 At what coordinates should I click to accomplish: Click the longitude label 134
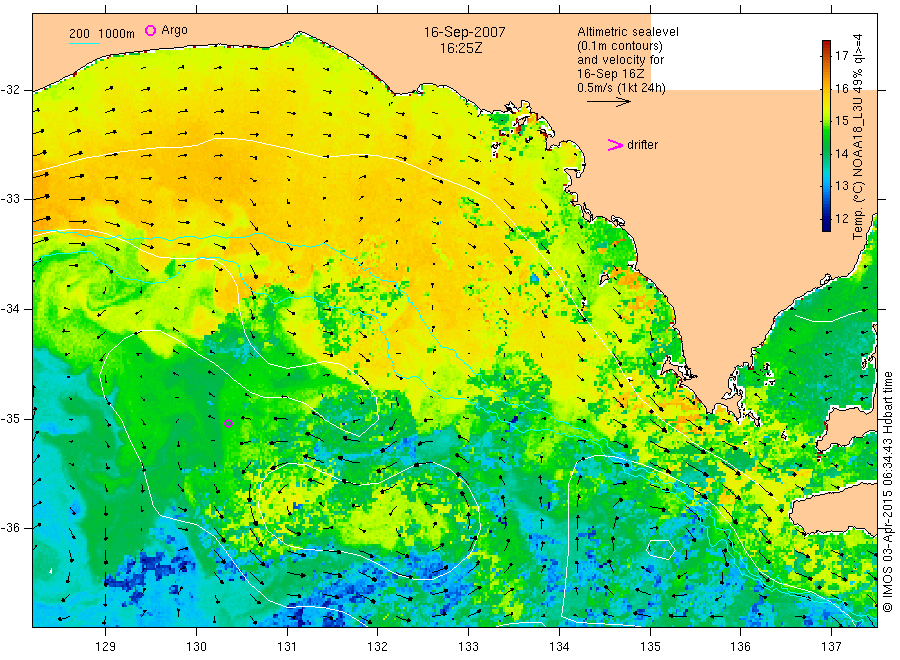[559, 647]
